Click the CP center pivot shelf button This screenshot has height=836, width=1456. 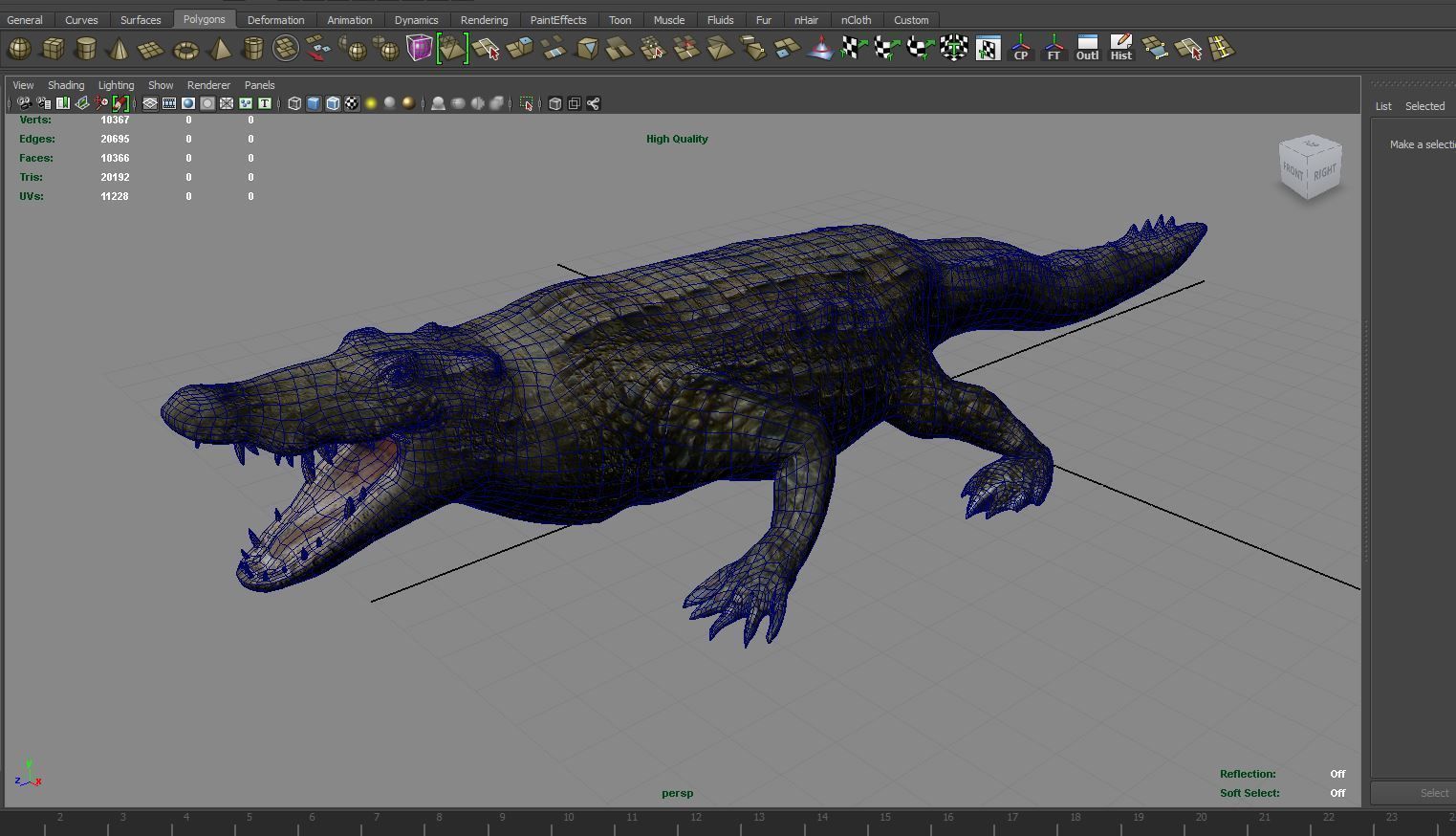[1021, 48]
